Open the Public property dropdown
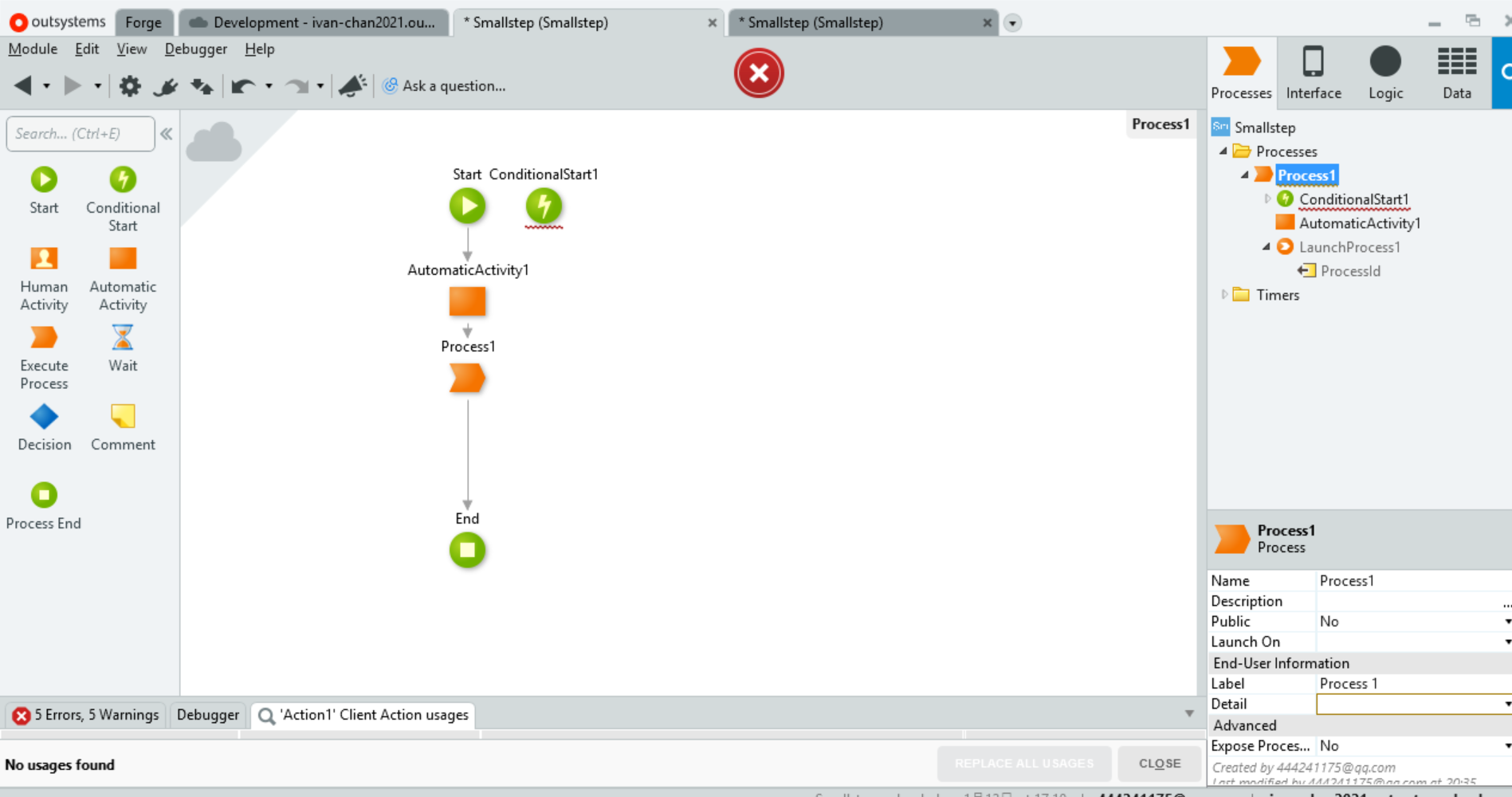This screenshot has height=797, width=1512. point(1506,622)
